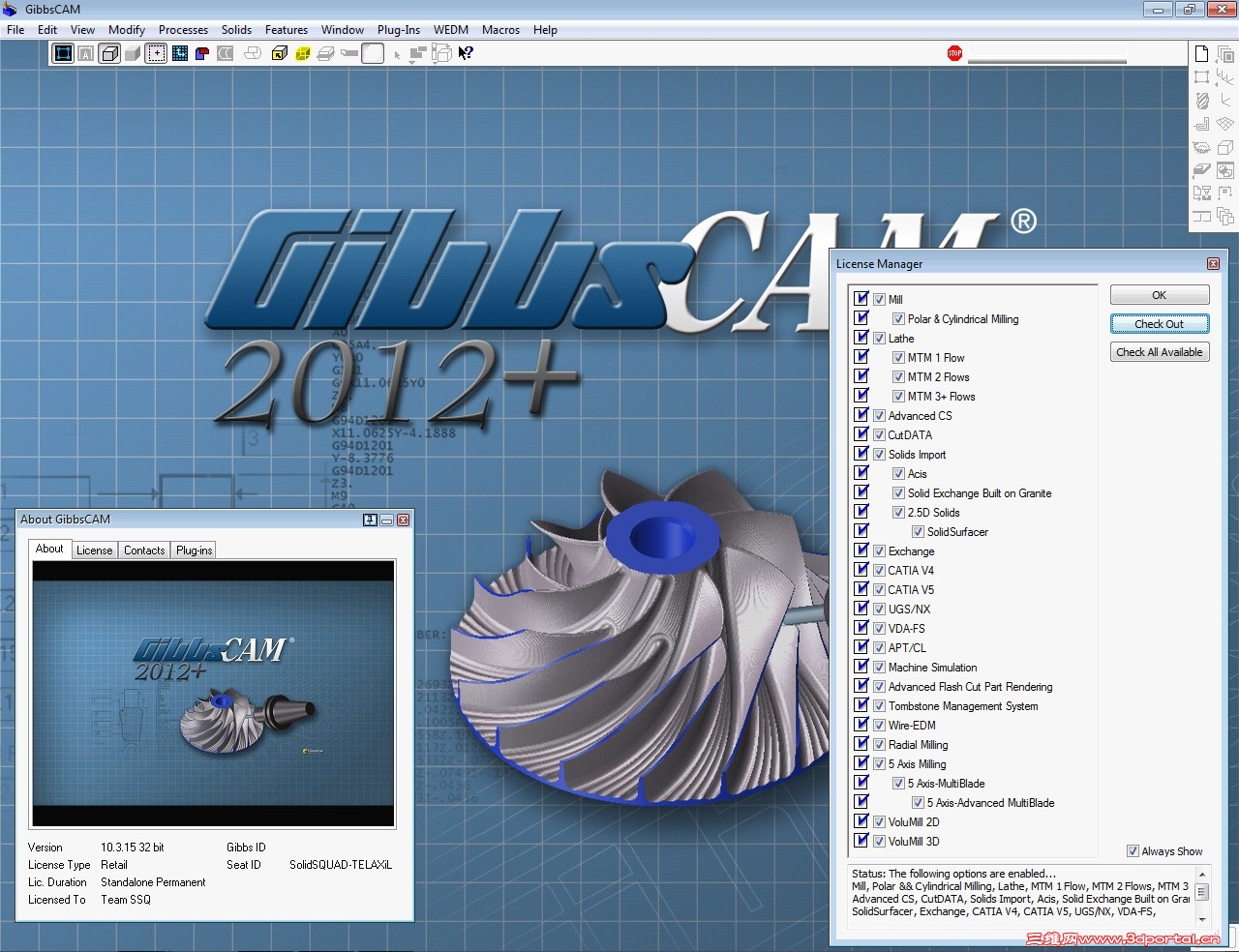Click the blue grid toolbar icon

coord(180,53)
